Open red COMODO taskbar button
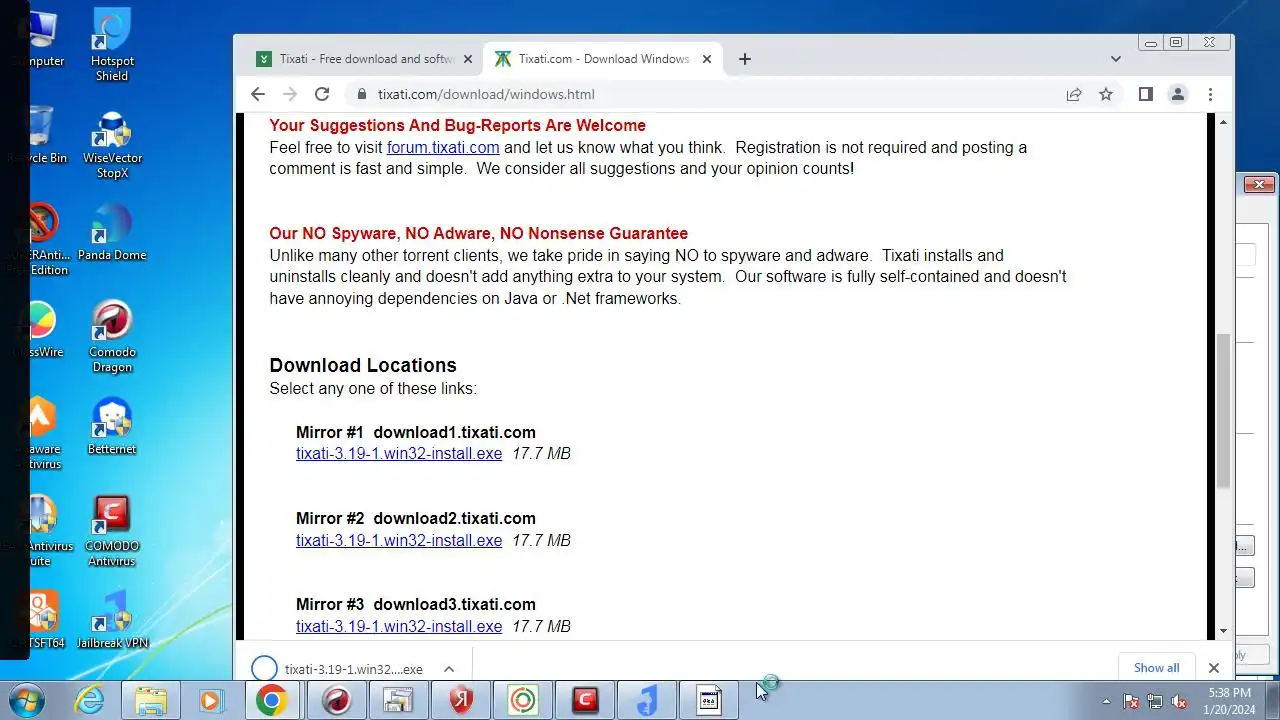Screen dimensions: 1280x720 tap(585, 700)
